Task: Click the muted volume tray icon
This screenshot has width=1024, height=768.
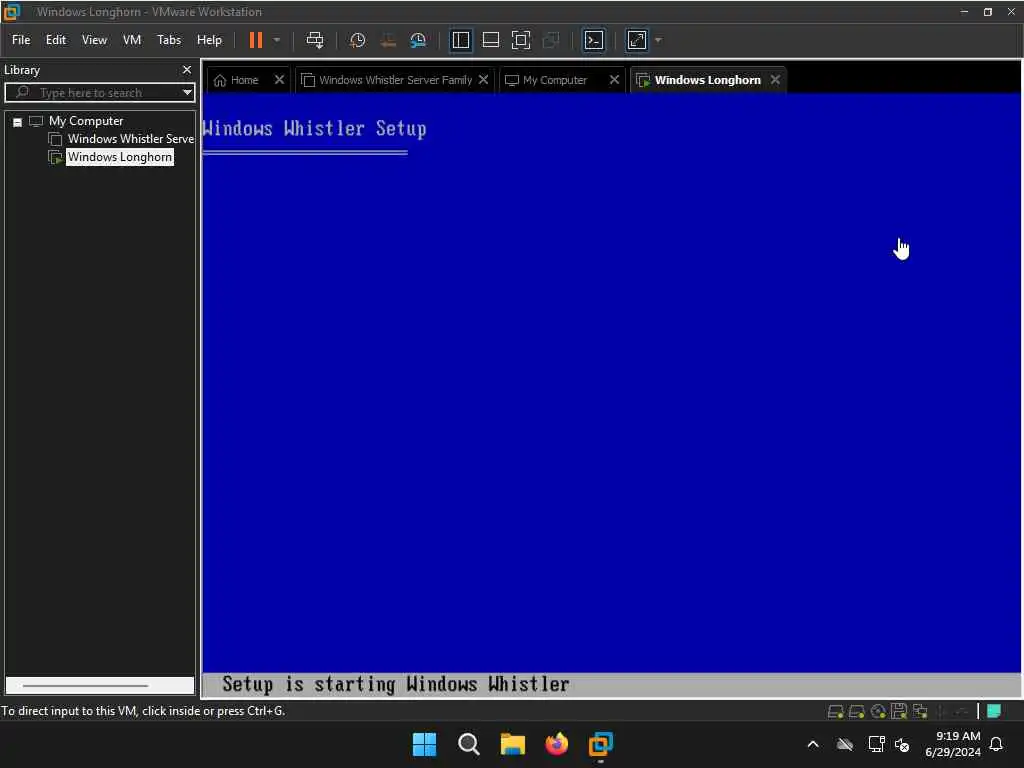Action: coord(902,744)
